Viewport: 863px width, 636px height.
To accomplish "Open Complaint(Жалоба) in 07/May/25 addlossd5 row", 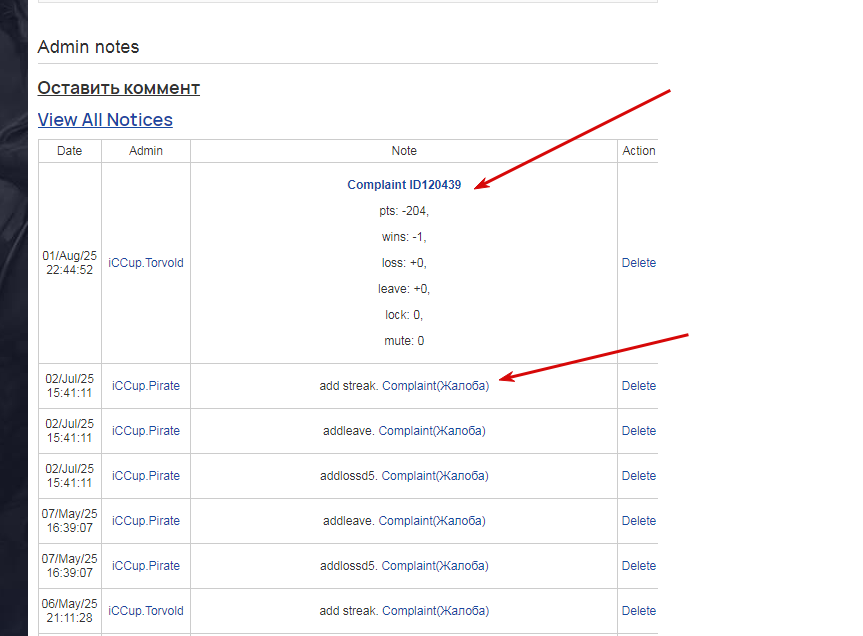I will [x=435, y=566].
